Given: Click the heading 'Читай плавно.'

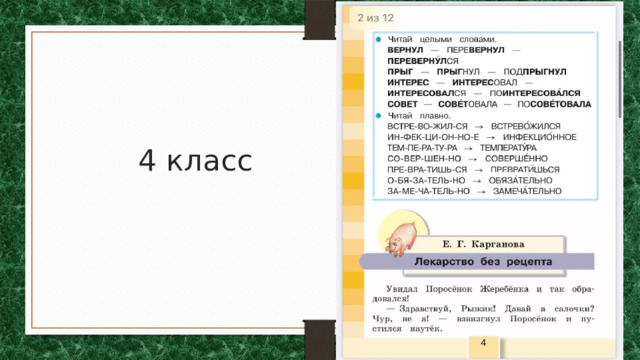Looking at the screenshot, I should [x=419, y=116].
